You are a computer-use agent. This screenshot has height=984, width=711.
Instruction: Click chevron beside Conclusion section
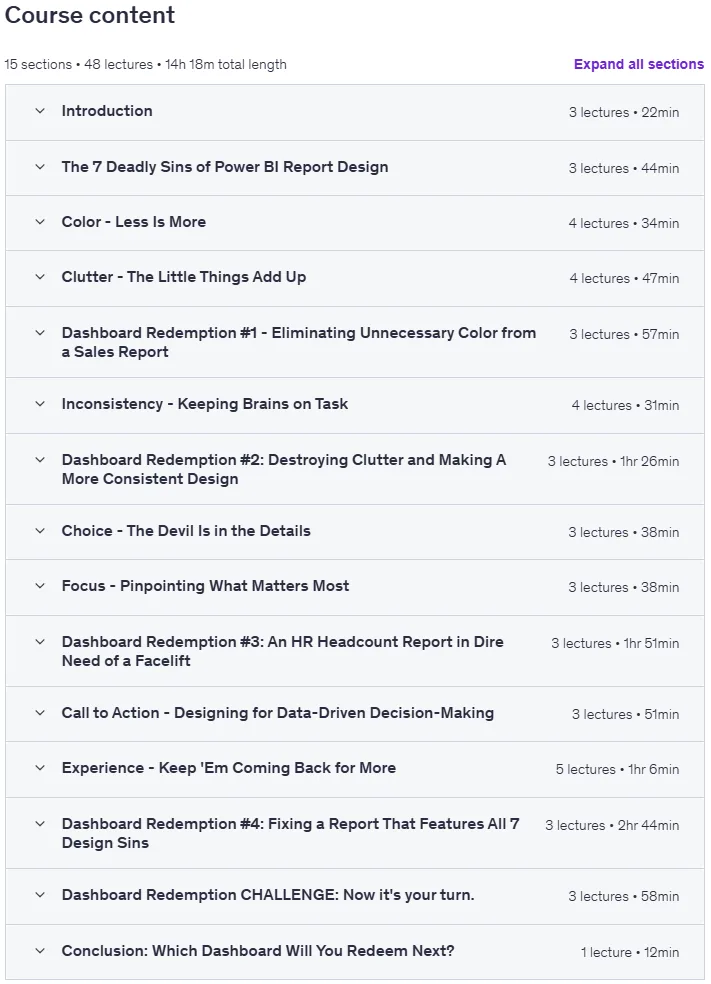(x=40, y=951)
